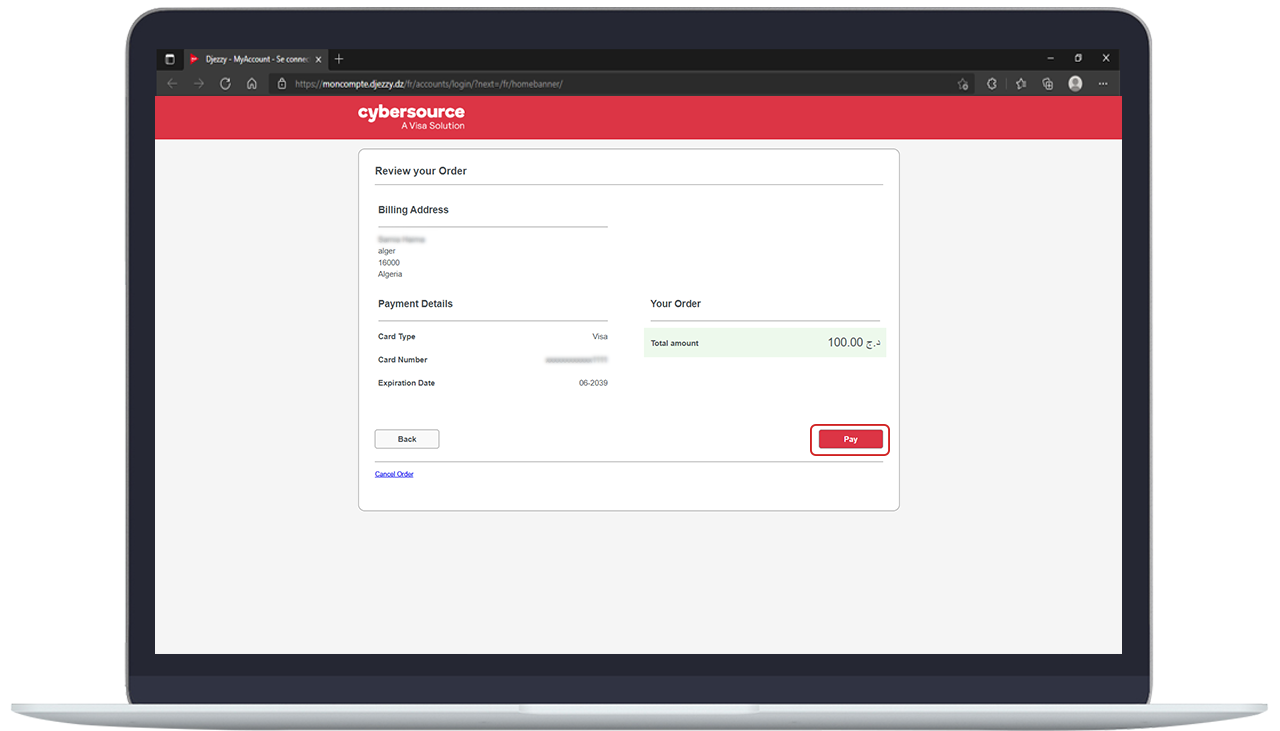The image size is (1280, 731).
Task: Click the browser back arrow
Action: coord(172,84)
